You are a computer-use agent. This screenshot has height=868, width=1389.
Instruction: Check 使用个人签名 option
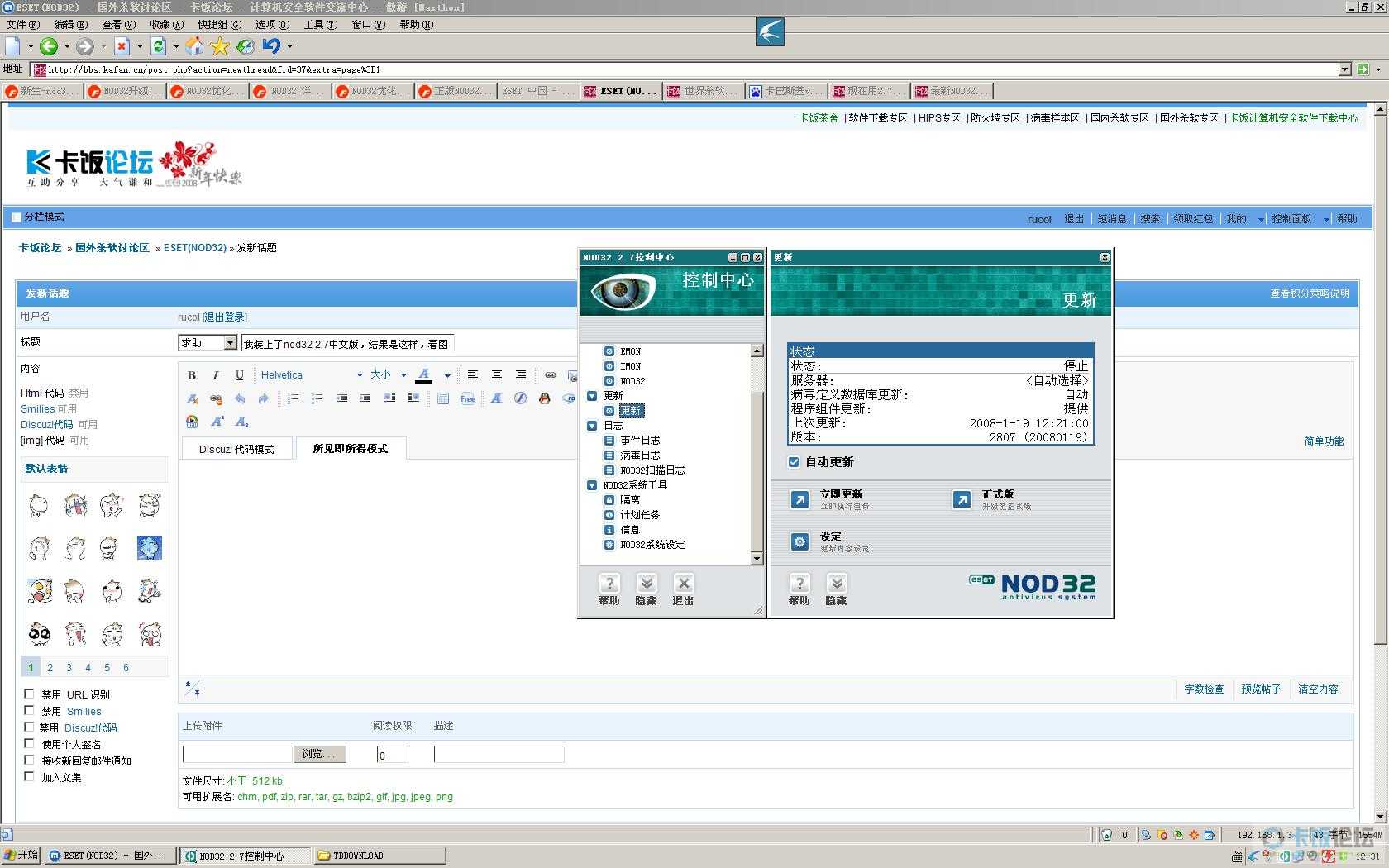coord(29,744)
